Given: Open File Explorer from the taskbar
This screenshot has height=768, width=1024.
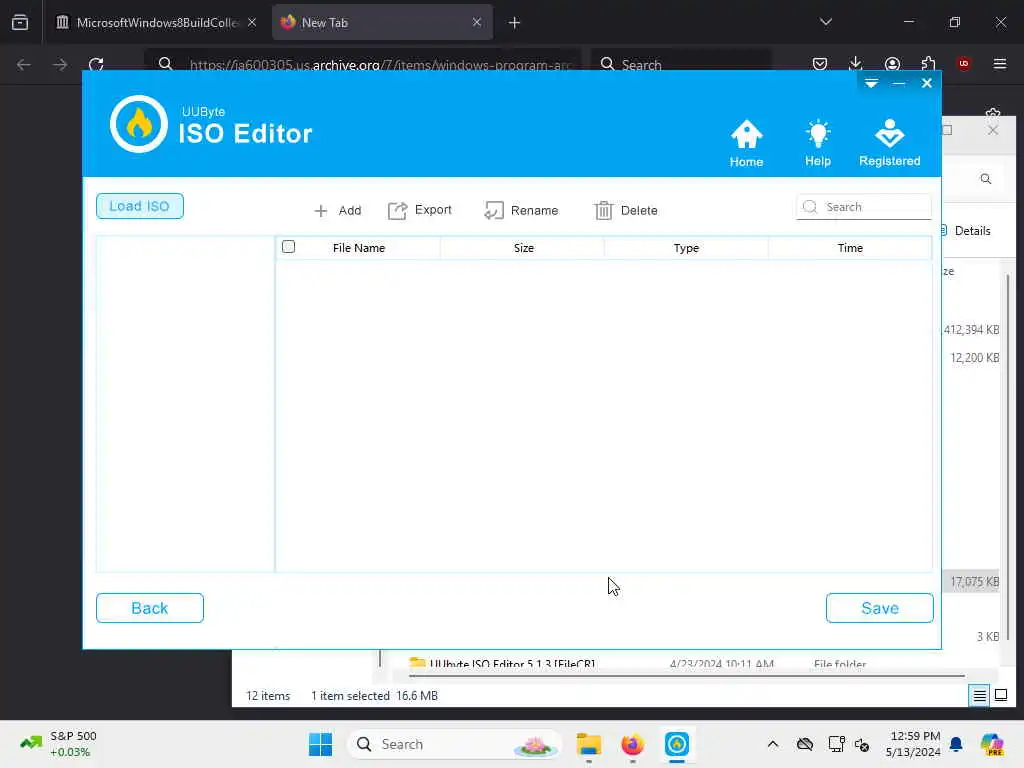Looking at the screenshot, I should [x=589, y=744].
